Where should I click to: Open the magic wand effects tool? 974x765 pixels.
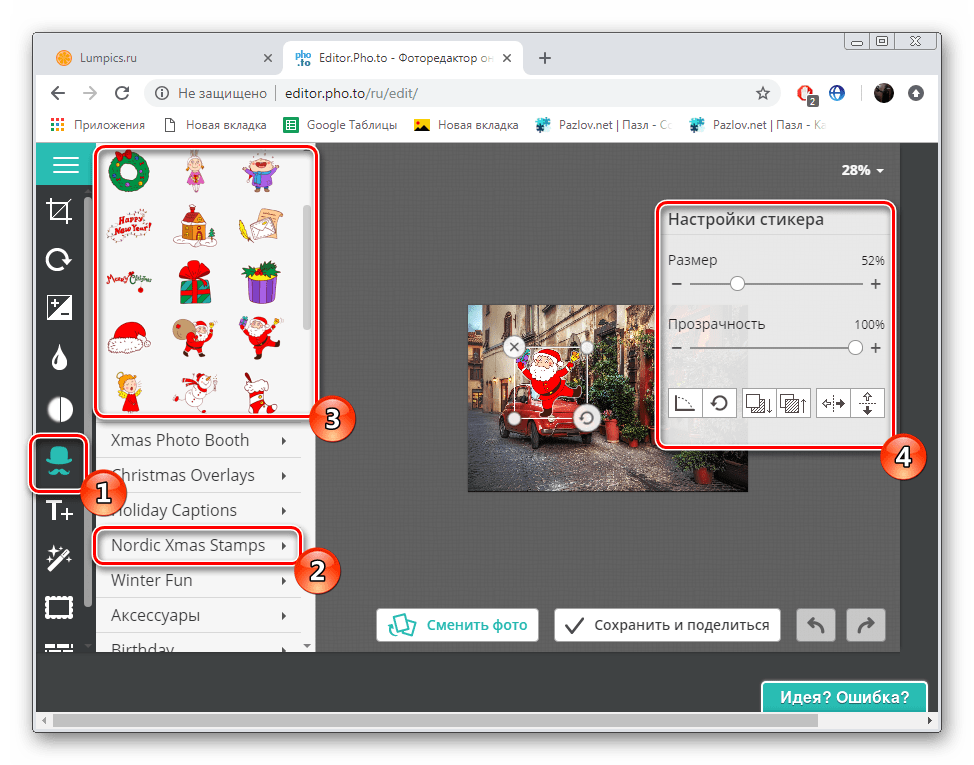click(59, 558)
